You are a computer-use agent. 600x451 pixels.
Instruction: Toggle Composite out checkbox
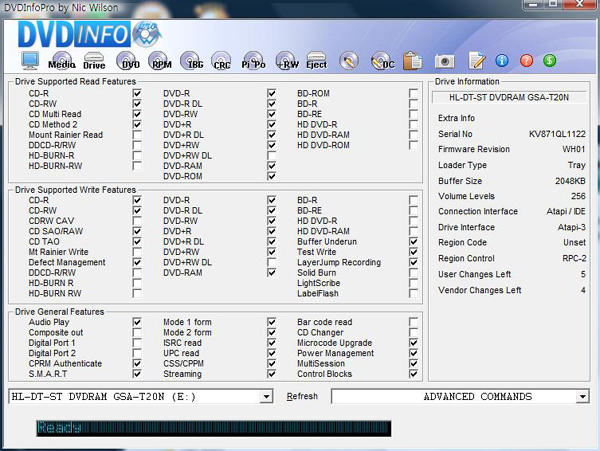point(137,332)
